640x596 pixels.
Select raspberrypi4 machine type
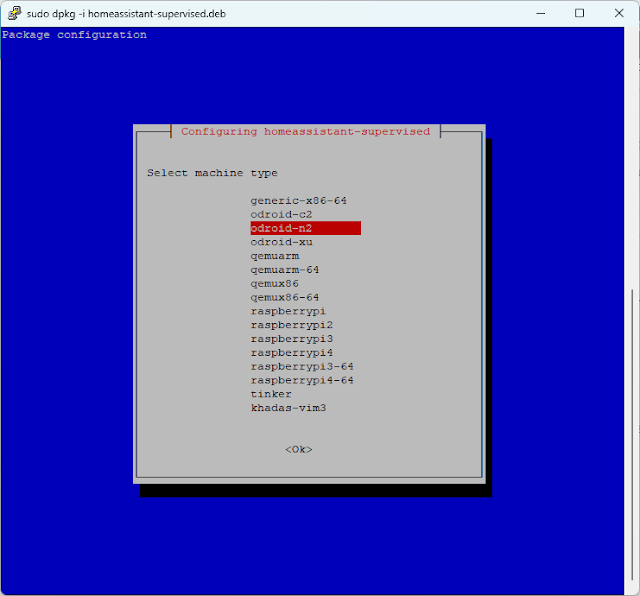[292, 353]
